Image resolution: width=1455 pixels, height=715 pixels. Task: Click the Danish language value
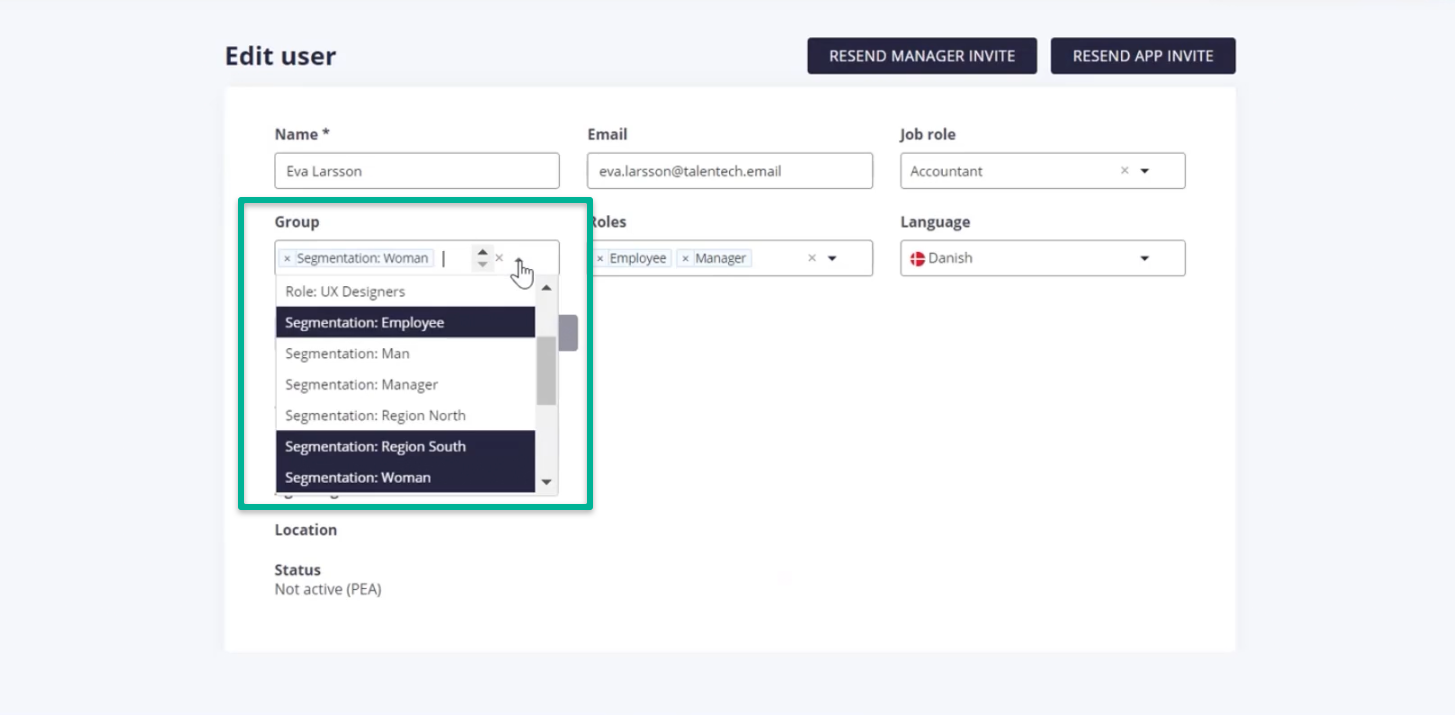(950, 258)
